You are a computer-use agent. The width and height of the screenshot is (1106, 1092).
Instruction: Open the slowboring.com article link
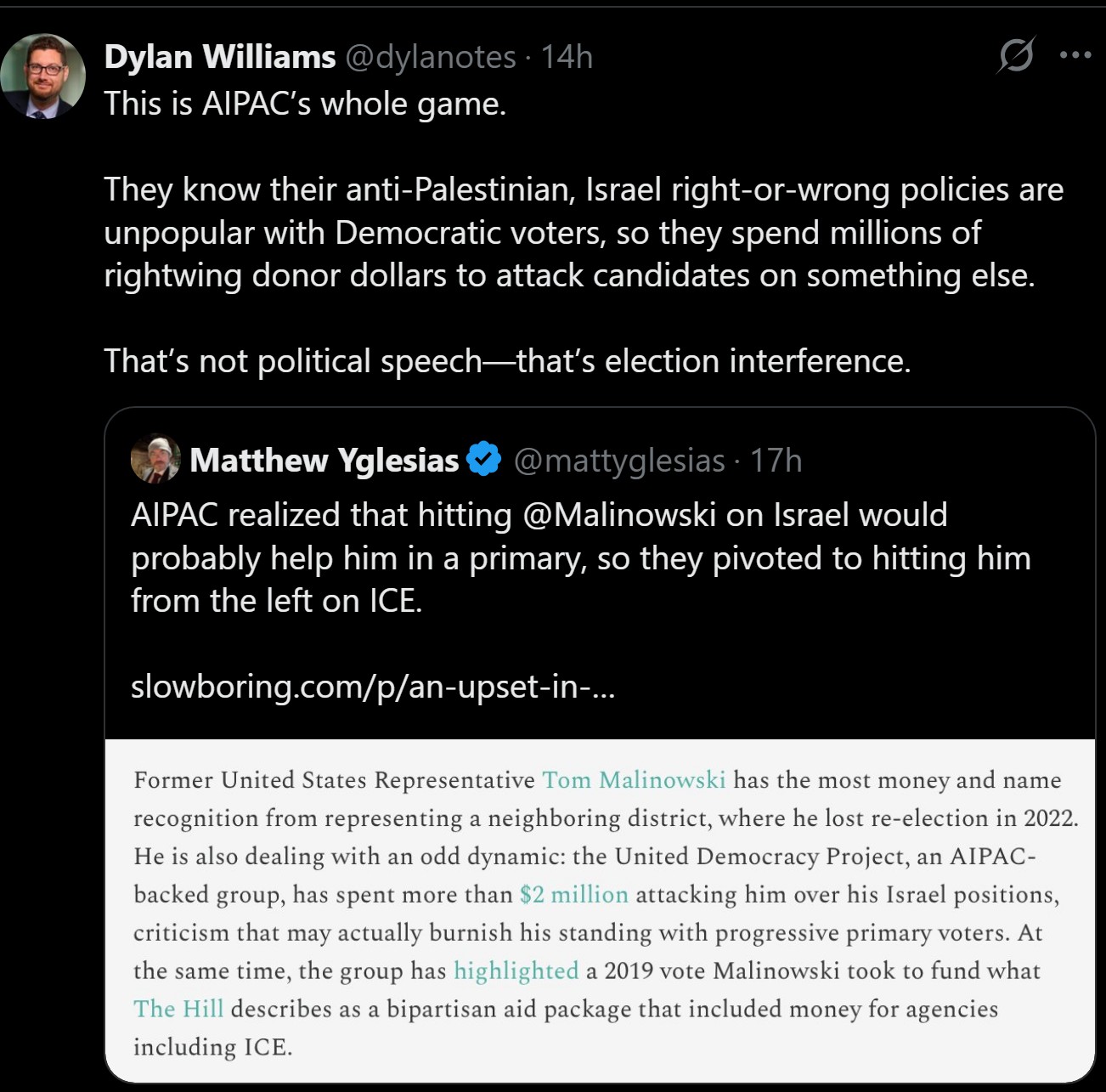click(373, 686)
